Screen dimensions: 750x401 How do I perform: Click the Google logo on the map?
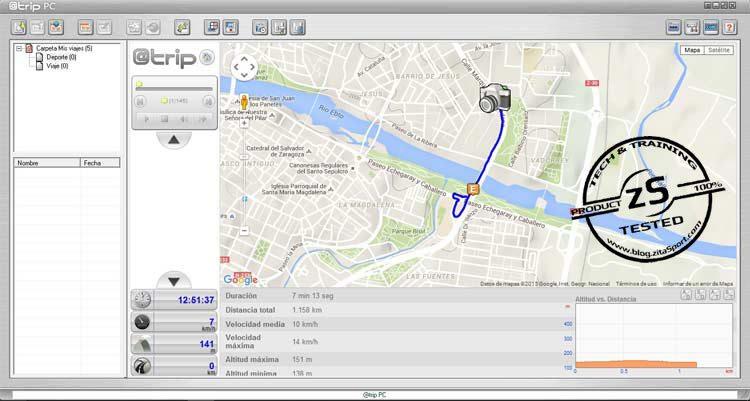(240, 280)
